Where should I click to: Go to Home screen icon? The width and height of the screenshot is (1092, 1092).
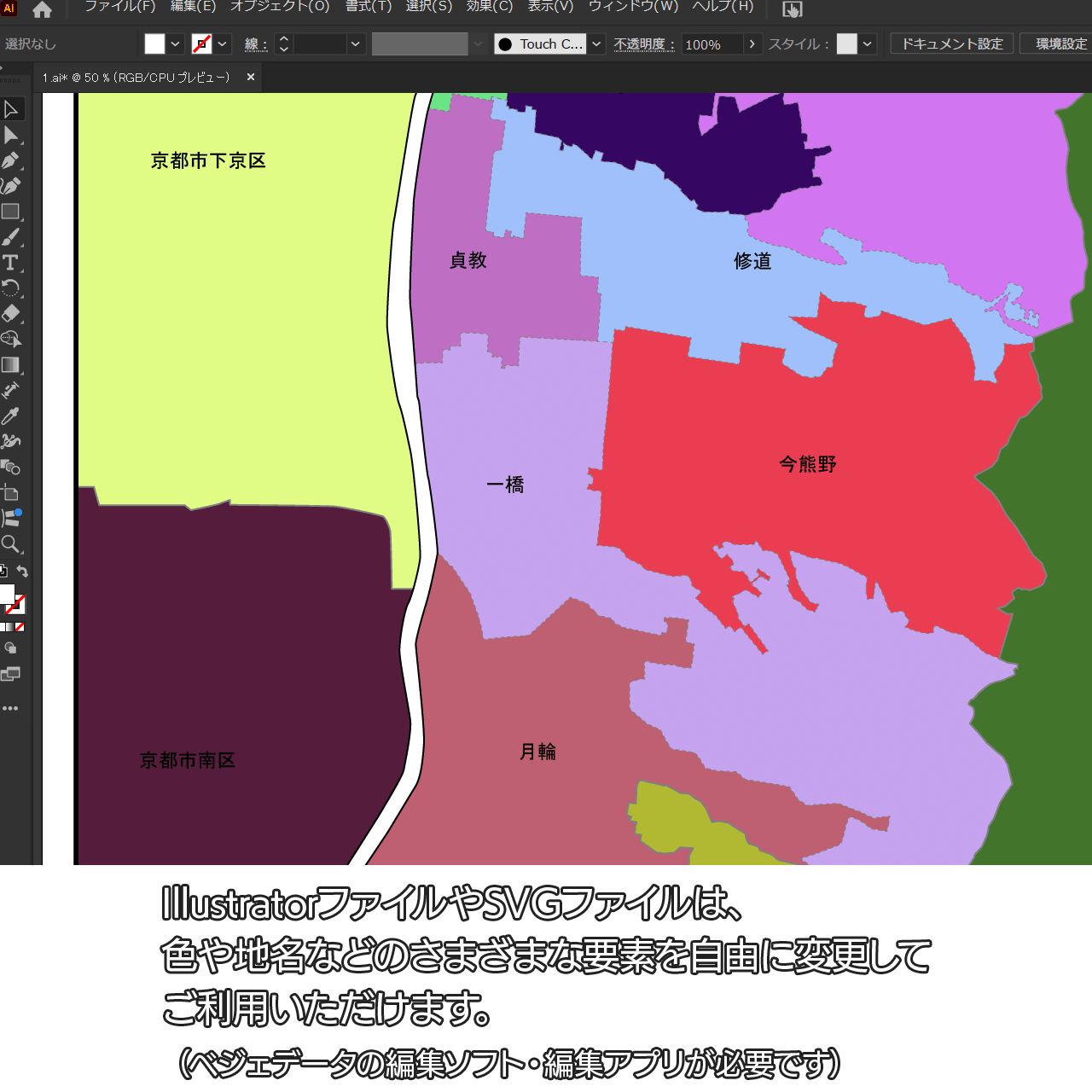[42, 10]
